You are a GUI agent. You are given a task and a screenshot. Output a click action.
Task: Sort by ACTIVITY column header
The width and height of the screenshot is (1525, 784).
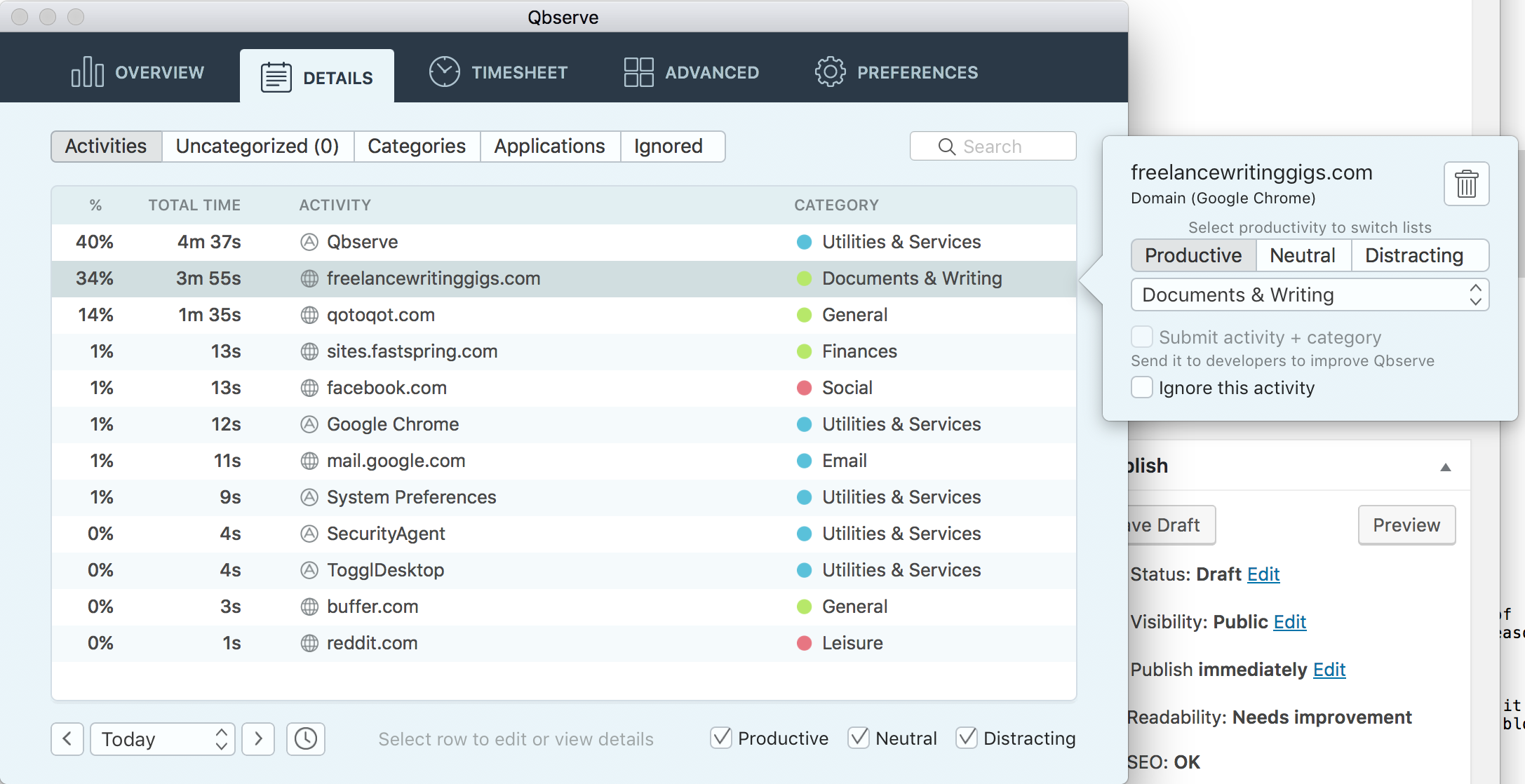pos(335,205)
